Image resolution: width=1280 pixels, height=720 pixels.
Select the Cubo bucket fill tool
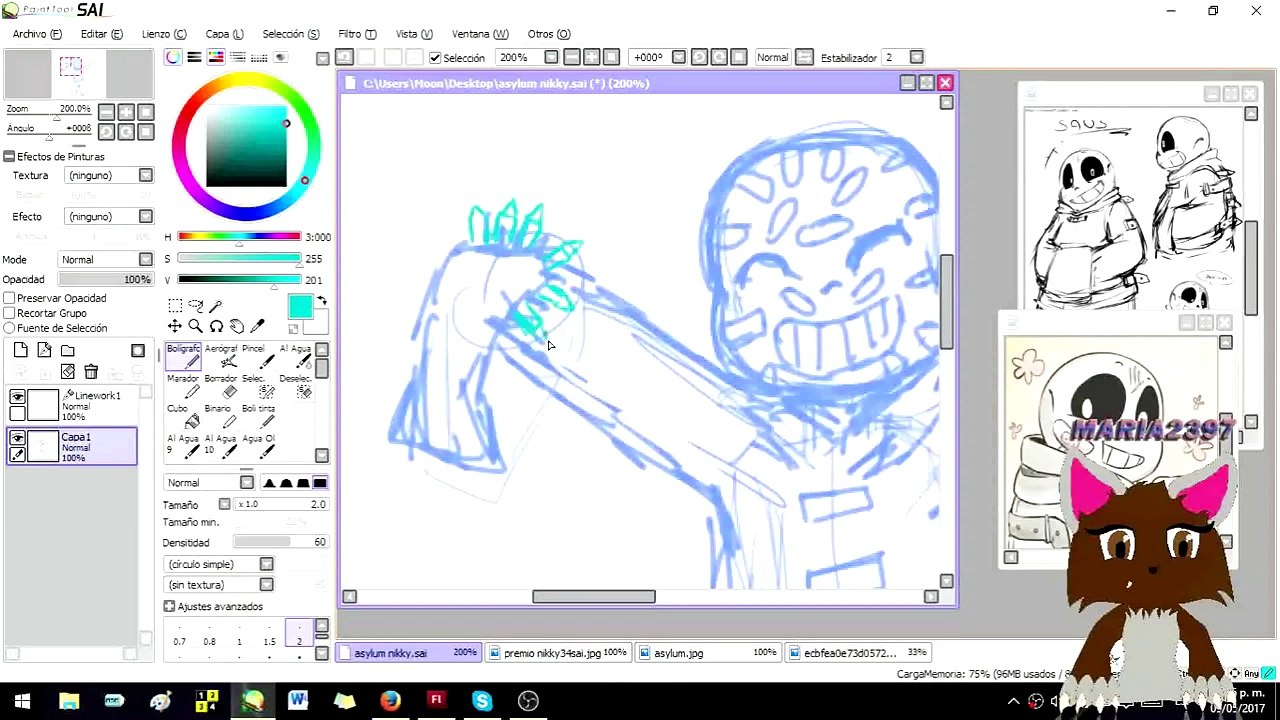[x=183, y=415]
